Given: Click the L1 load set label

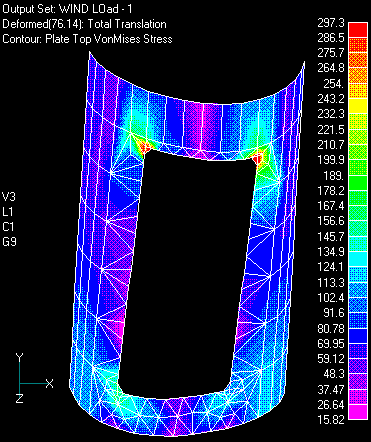Looking at the screenshot, I should [8, 212].
